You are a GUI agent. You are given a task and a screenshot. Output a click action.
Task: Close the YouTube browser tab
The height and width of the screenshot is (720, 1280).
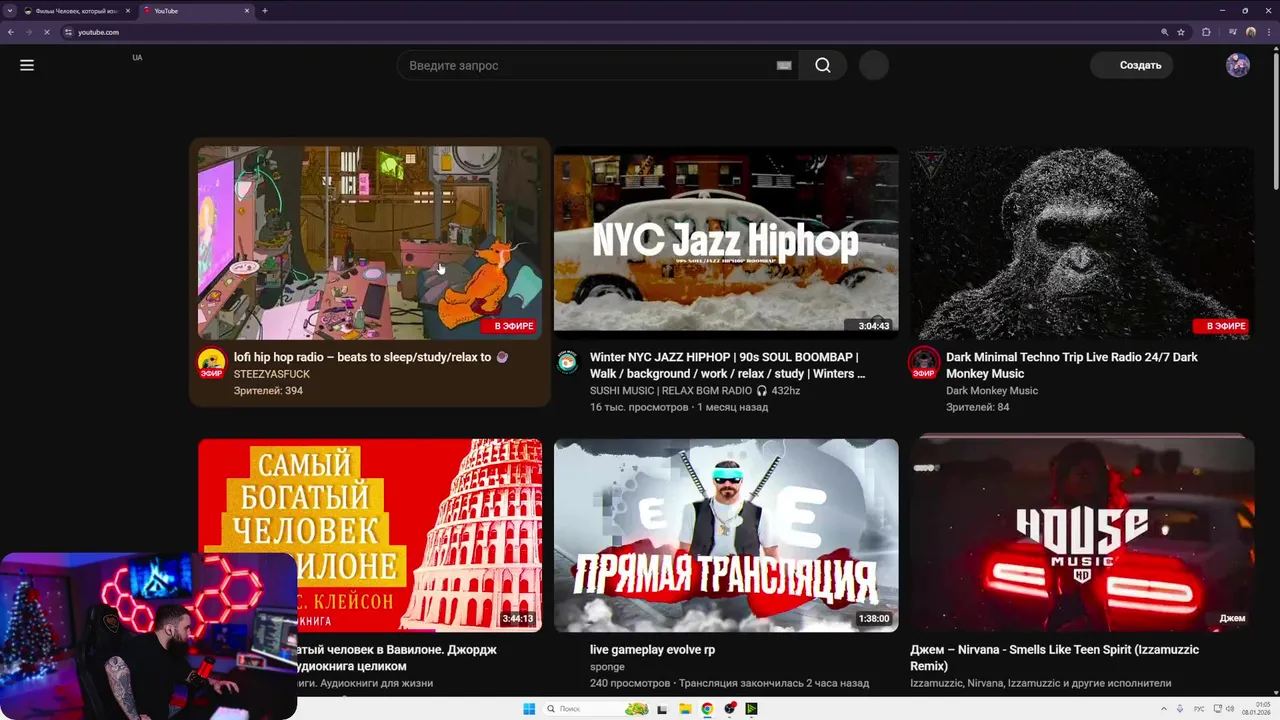coord(247,11)
